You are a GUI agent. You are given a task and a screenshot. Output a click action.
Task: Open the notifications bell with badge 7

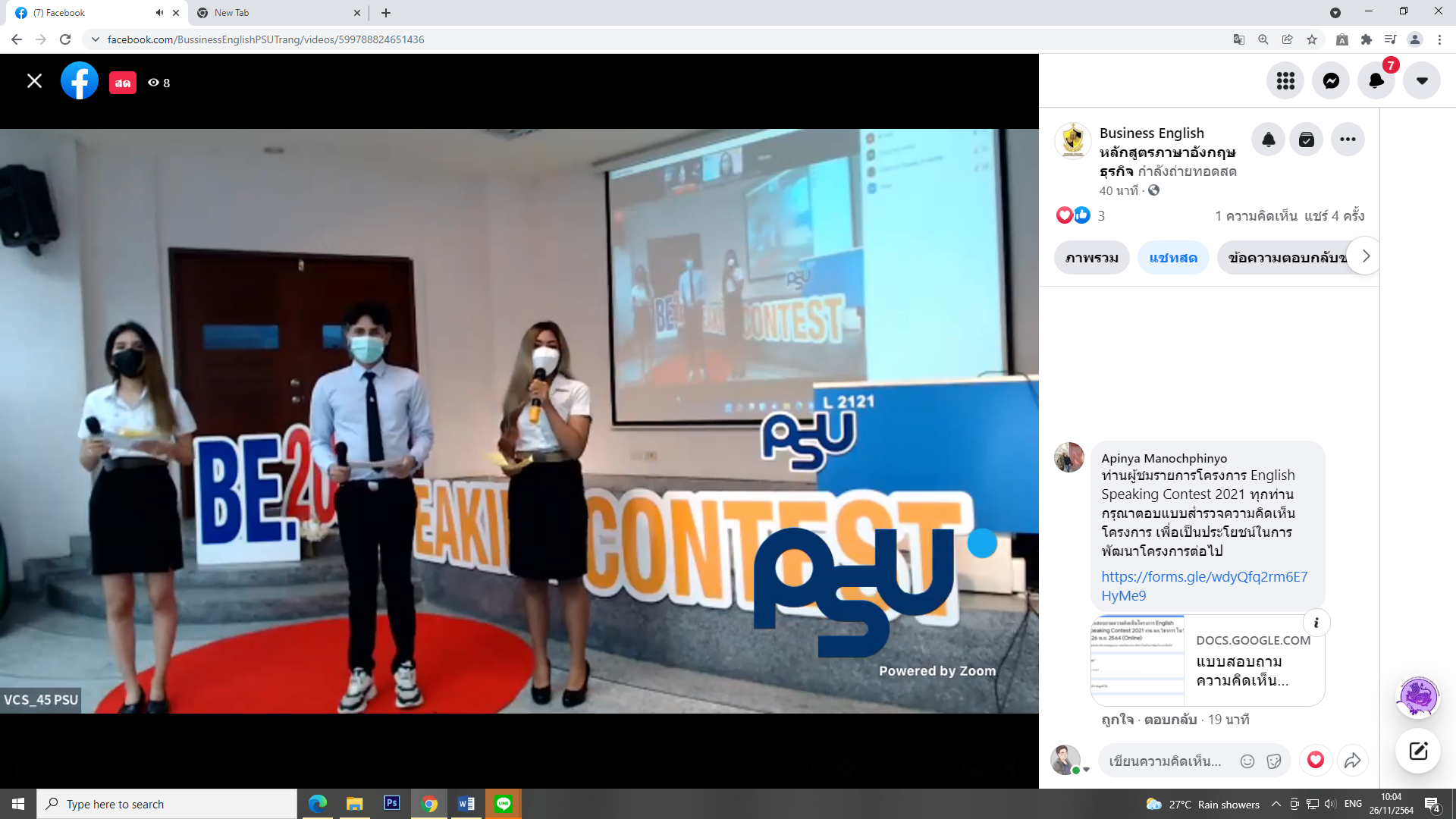(x=1376, y=81)
